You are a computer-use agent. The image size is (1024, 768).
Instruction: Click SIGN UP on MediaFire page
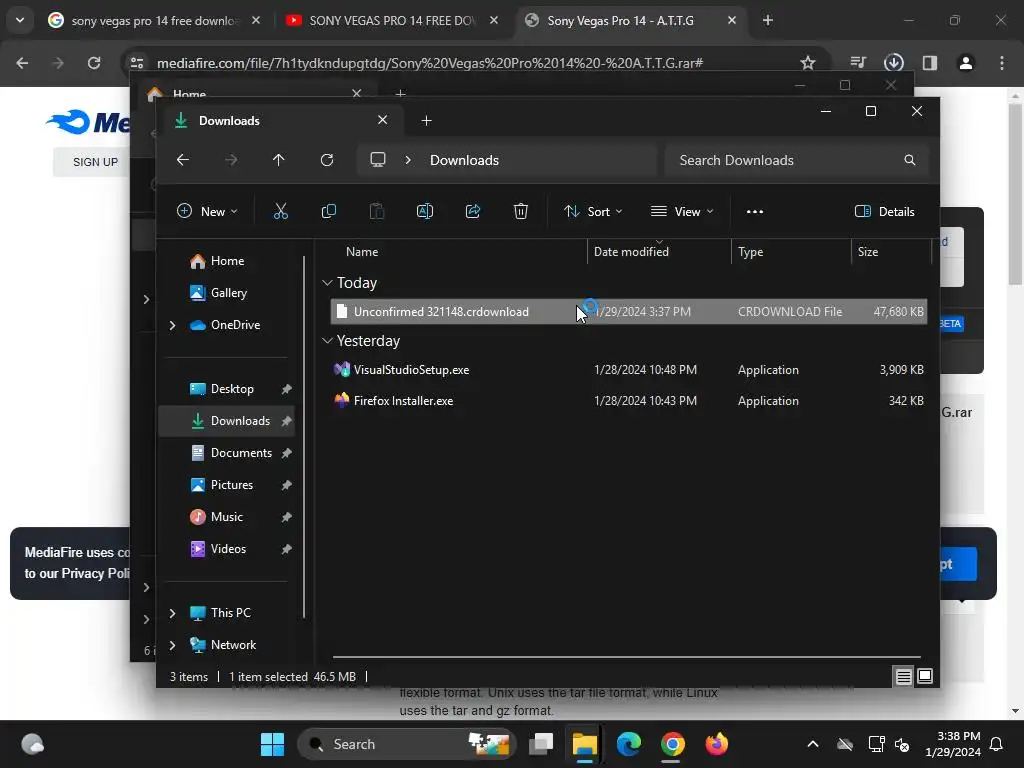(95, 162)
